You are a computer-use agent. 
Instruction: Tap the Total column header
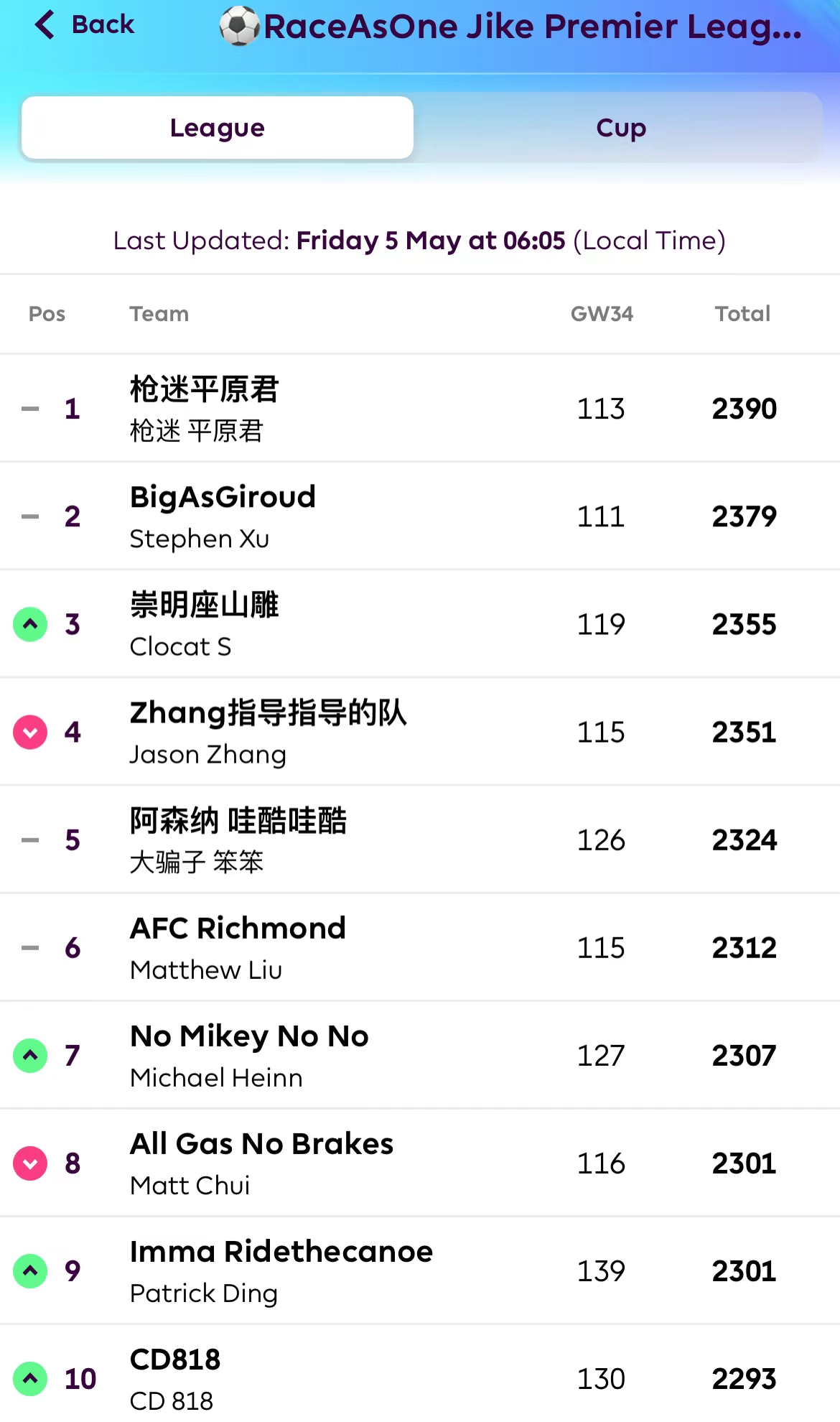coord(742,314)
